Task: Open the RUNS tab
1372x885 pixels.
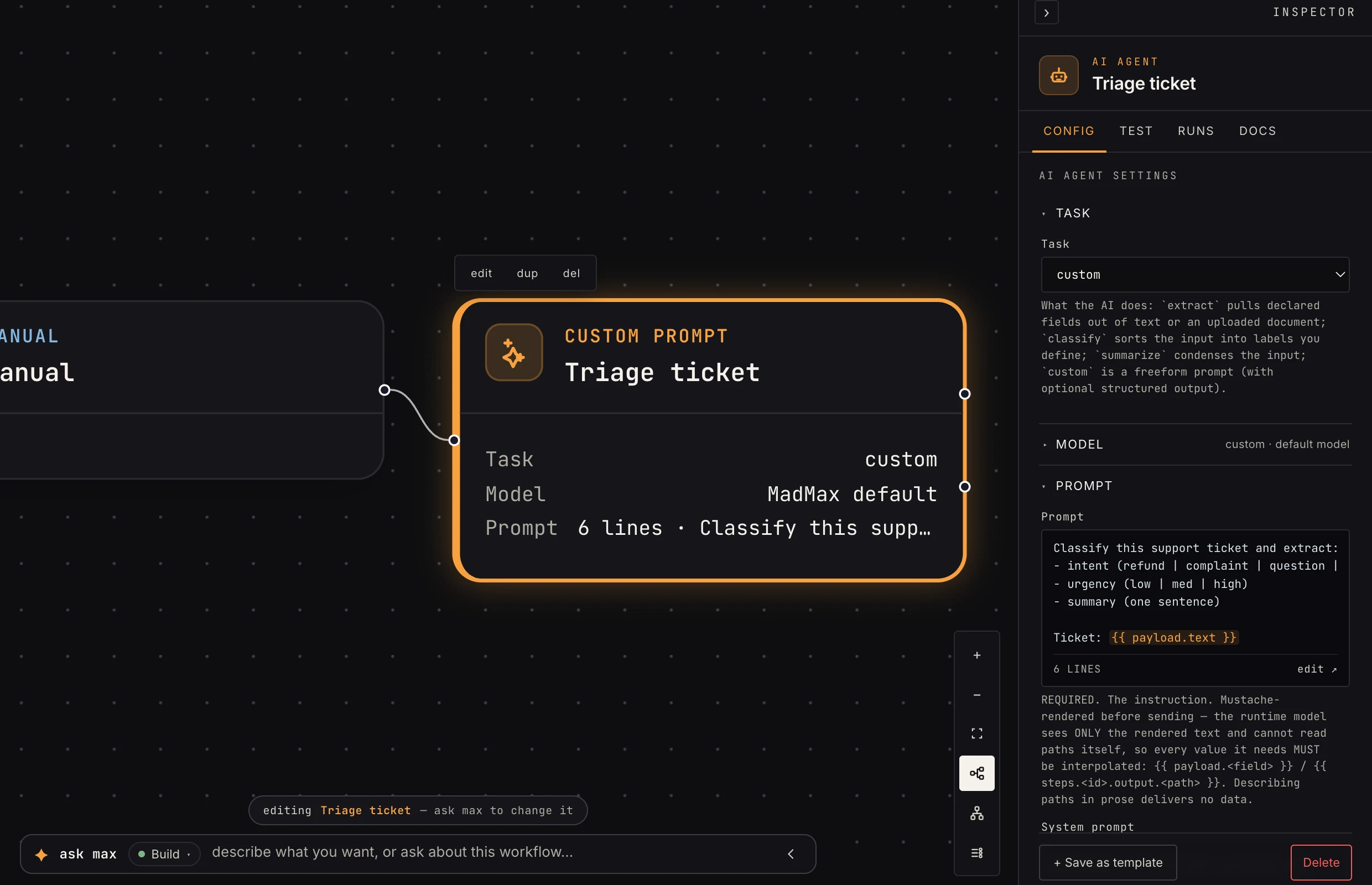Action: [x=1196, y=131]
